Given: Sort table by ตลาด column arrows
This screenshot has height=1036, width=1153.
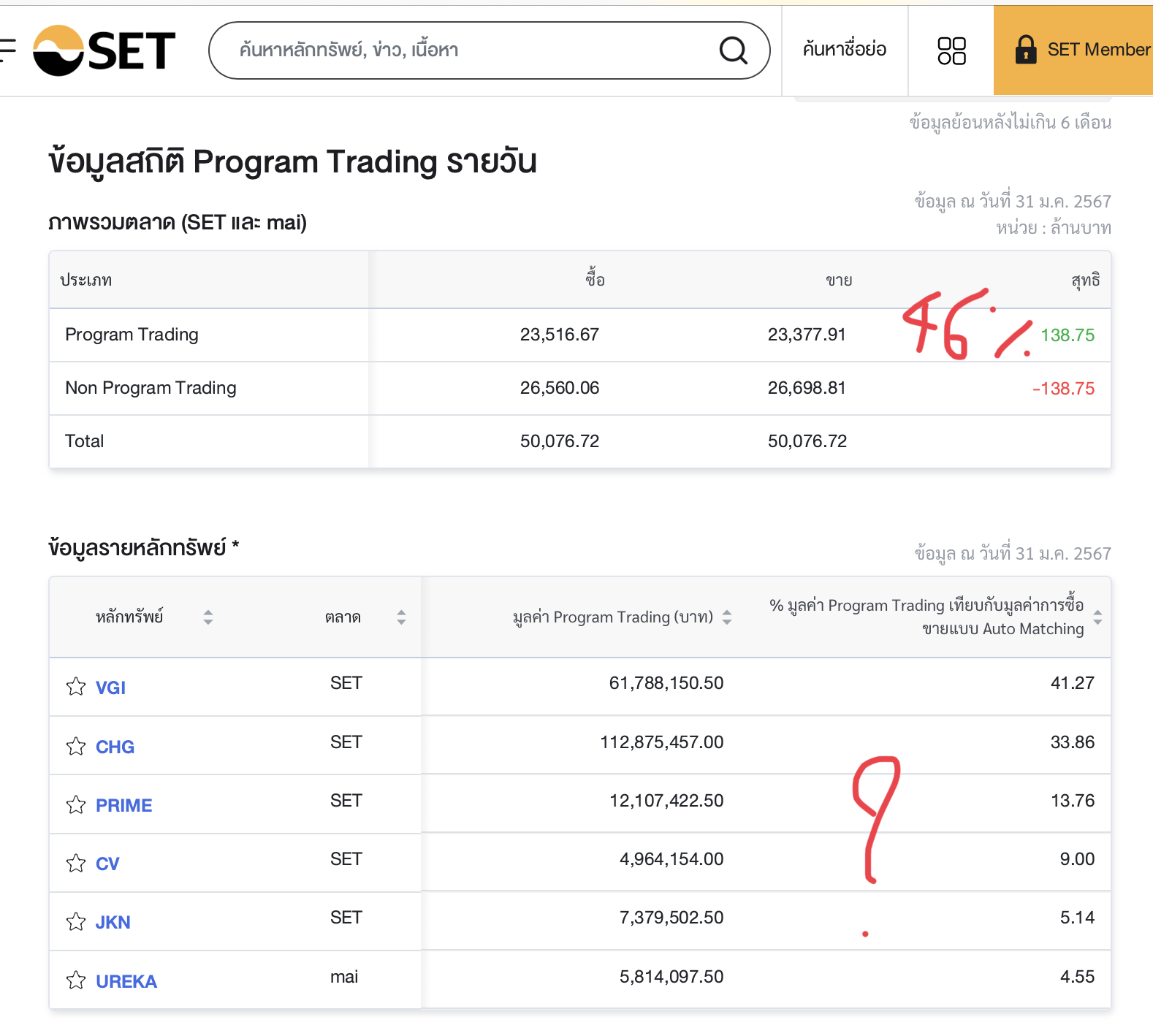Looking at the screenshot, I should coord(401,617).
